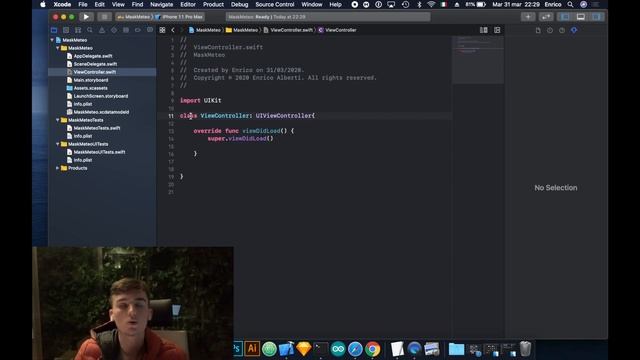Show the File inspector
The width and height of the screenshot is (640, 360).
tap(538, 30)
